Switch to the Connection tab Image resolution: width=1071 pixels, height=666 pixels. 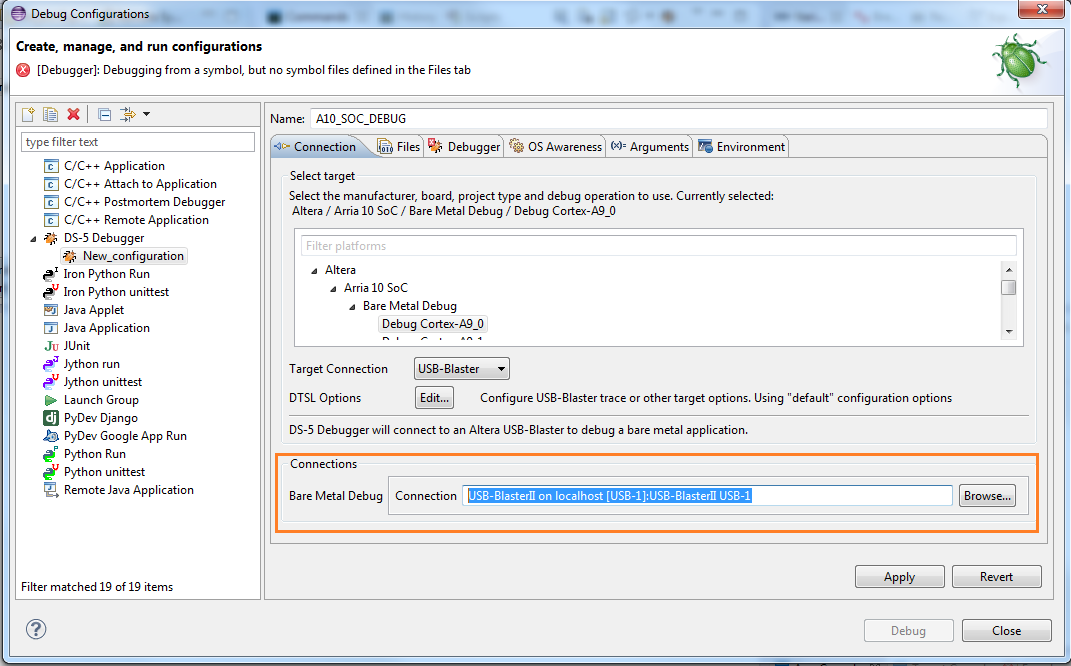316,147
